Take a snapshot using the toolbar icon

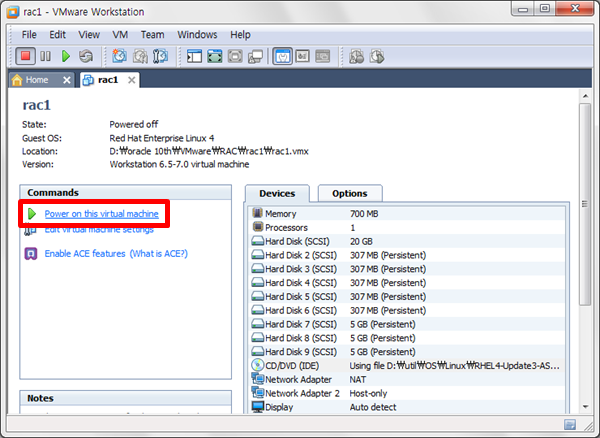point(119,56)
